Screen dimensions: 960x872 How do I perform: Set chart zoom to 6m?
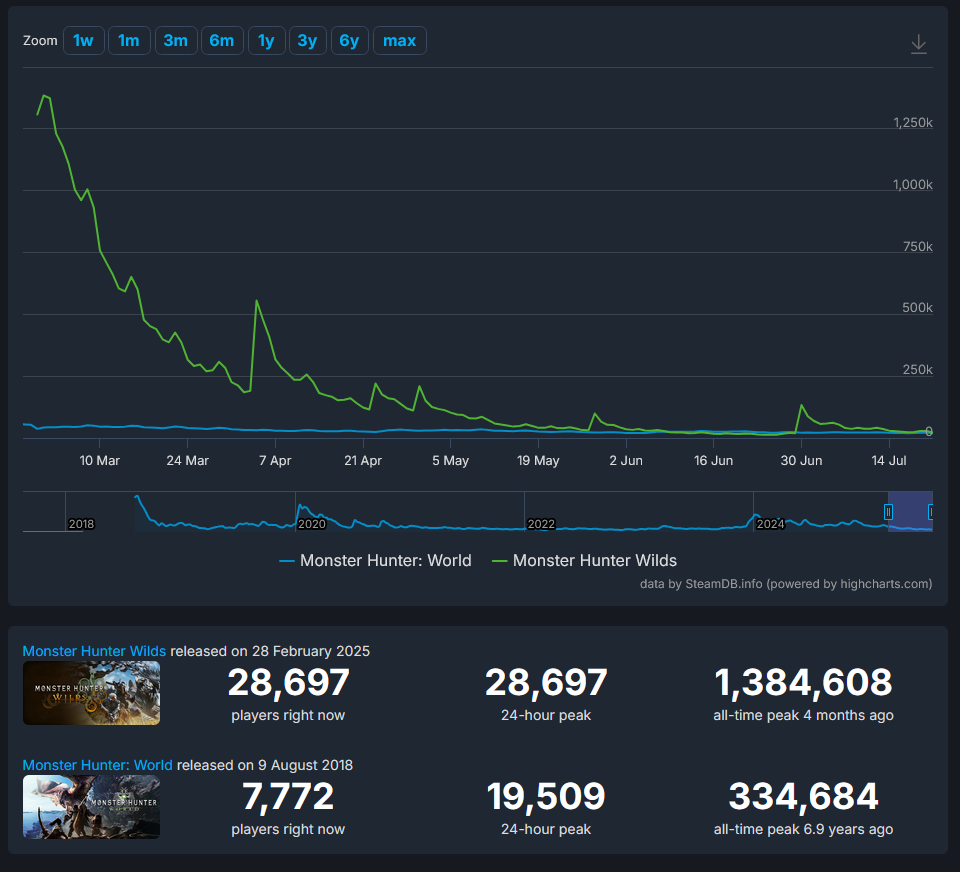click(x=222, y=40)
